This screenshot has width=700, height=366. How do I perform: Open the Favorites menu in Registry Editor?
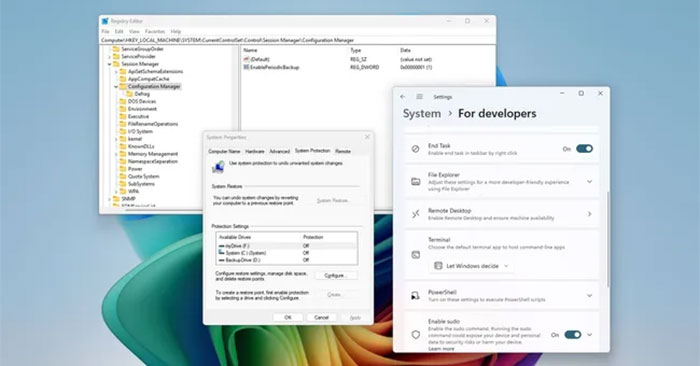pyautogui.click(x=155, y=32)
